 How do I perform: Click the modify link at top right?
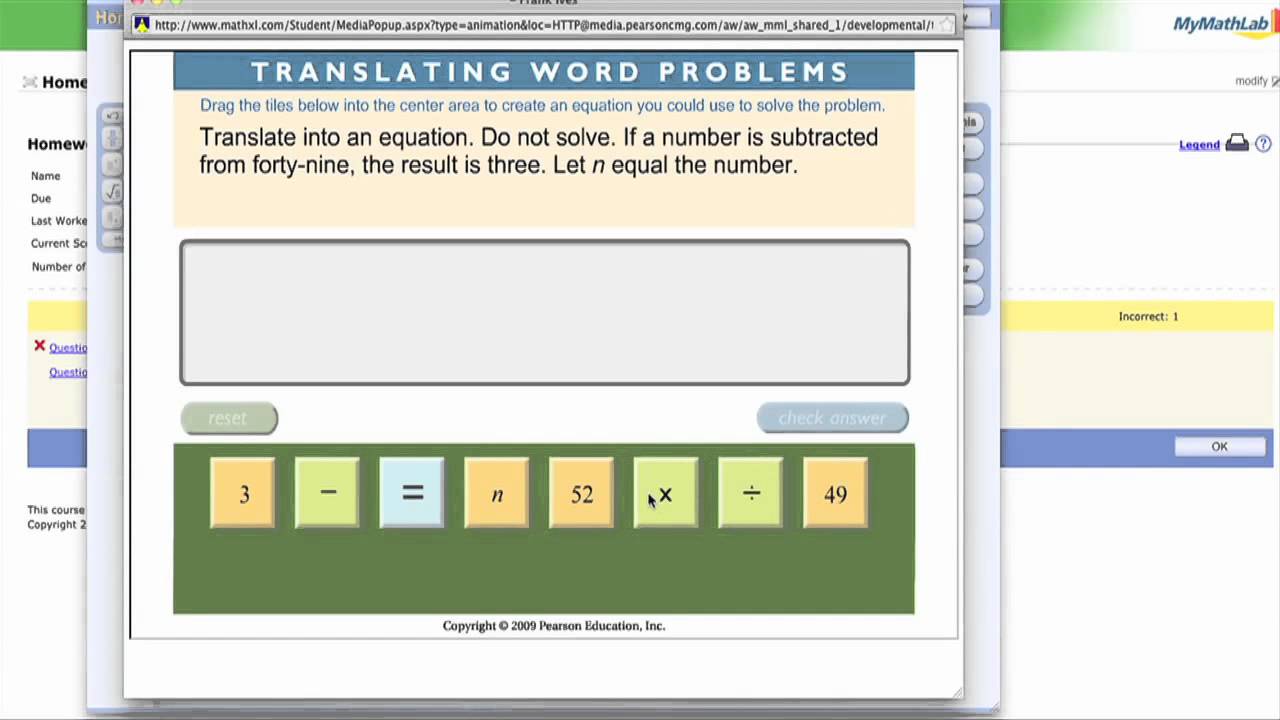click(1251, 81)
